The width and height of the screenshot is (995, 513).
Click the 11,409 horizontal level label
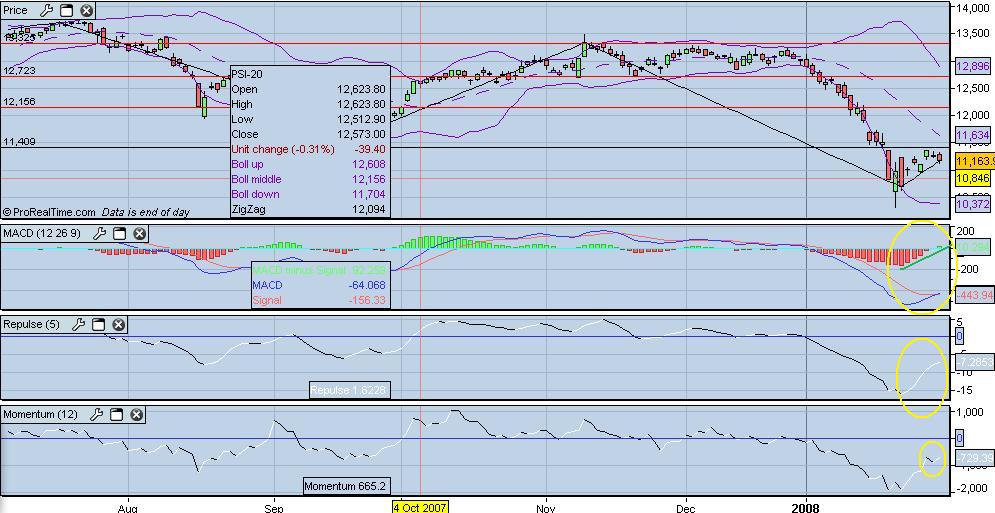[x=19, y=142]
